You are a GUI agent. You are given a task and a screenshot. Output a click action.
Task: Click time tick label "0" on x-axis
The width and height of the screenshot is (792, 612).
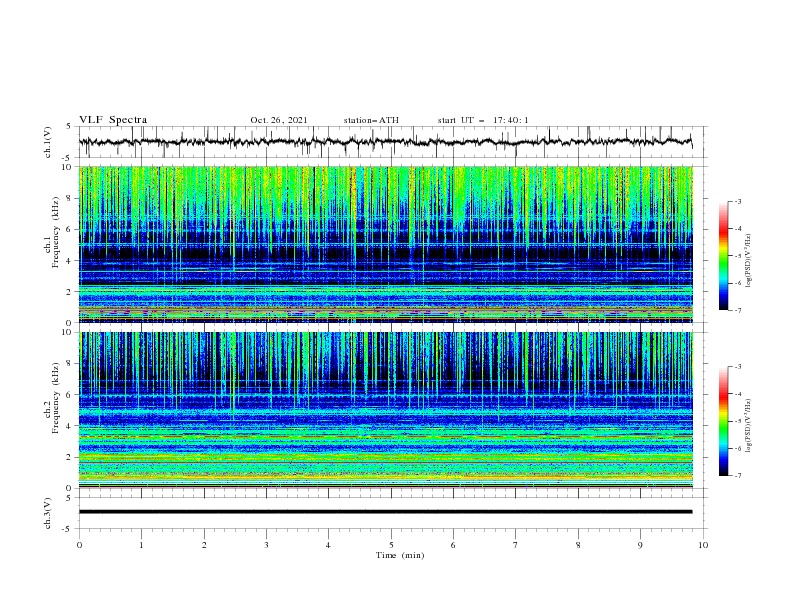click(x=79, y=545)
